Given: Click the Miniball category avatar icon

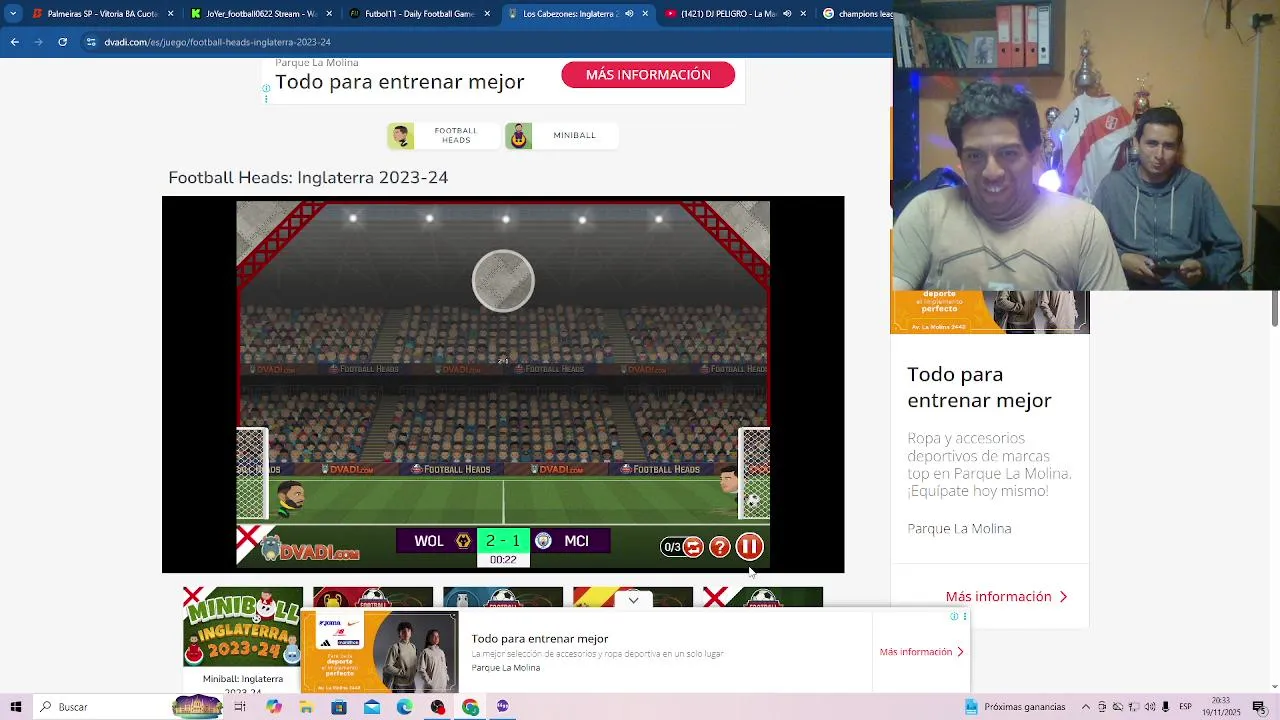Looking at the screenshot, I should tap(518, 135).
